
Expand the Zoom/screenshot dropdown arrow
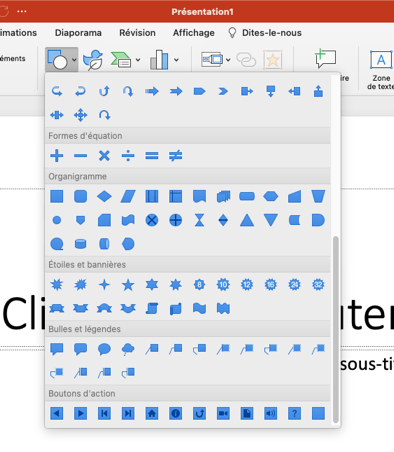228,60
